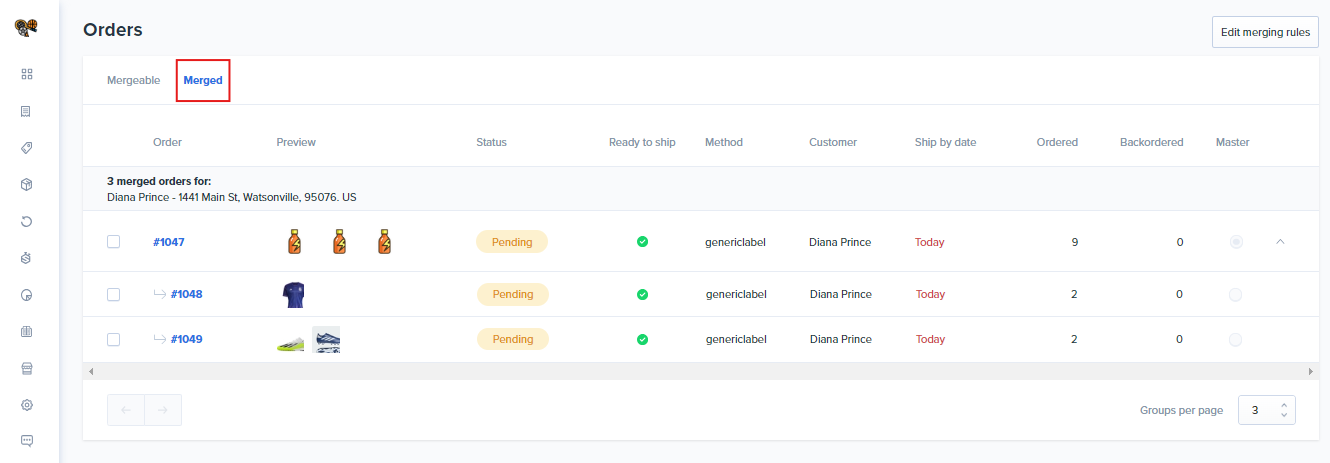Click the tag icon in sidebar
The width and height of the screenshot is (1330, 463).
tap(27, 148)
